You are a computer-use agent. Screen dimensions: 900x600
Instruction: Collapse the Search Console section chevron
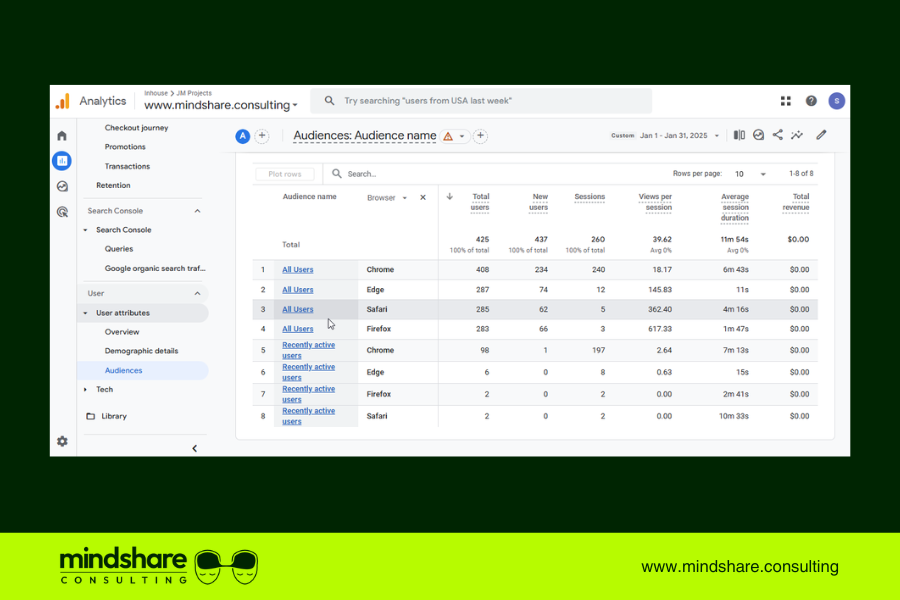(x=197, y=211)
